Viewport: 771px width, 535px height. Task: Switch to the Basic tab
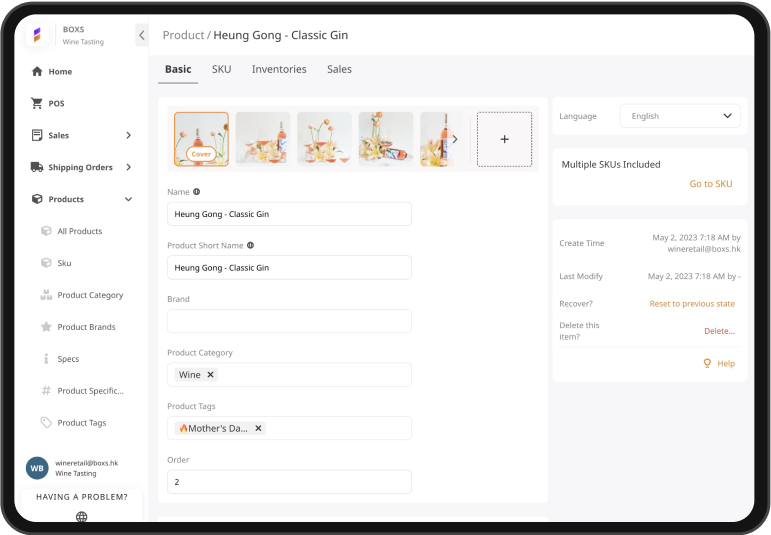click(178, 69)
